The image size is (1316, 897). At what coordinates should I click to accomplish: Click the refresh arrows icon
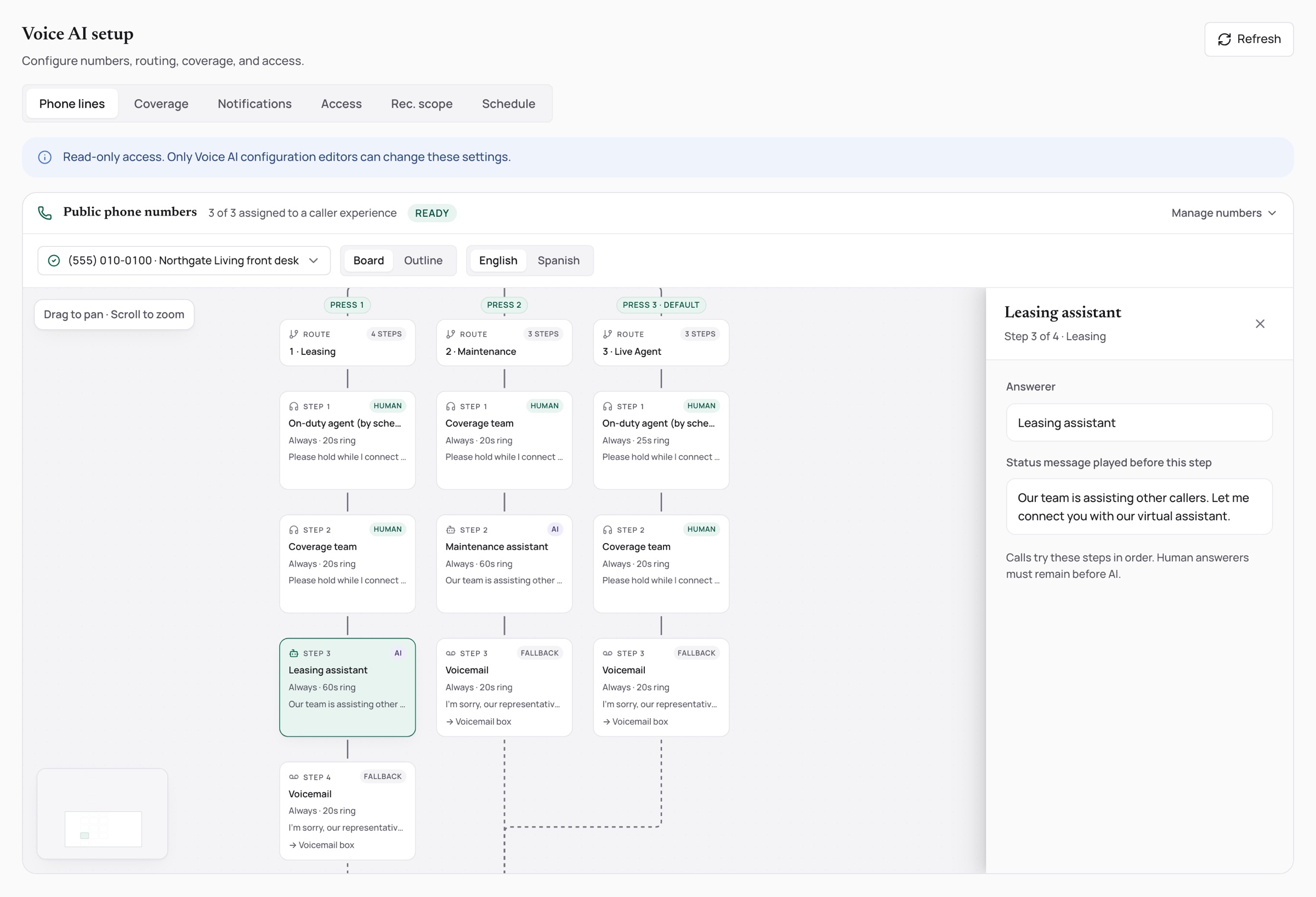point(1224,39)
